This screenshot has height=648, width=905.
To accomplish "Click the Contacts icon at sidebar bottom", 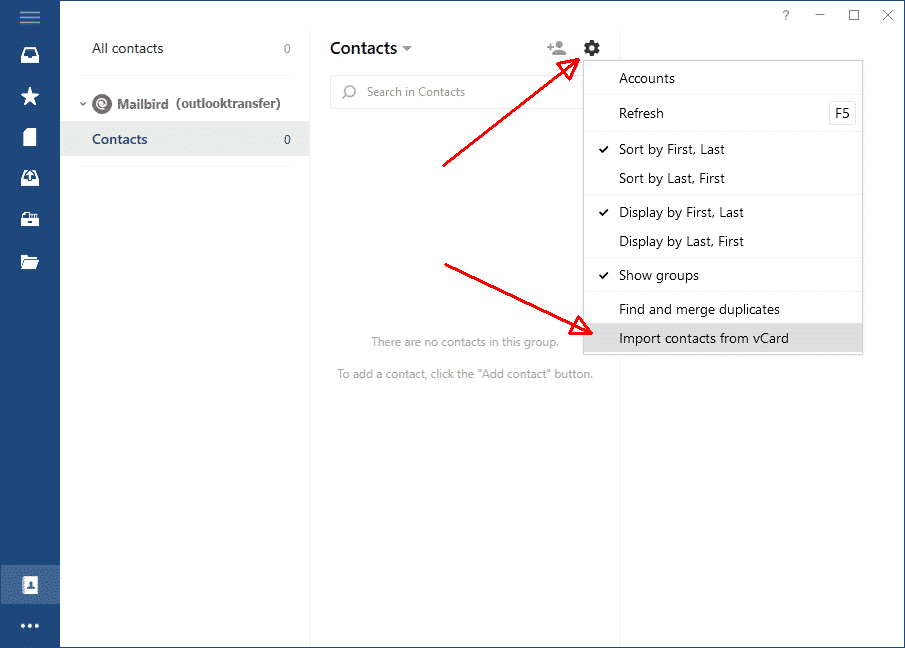I will coord(30,585).
